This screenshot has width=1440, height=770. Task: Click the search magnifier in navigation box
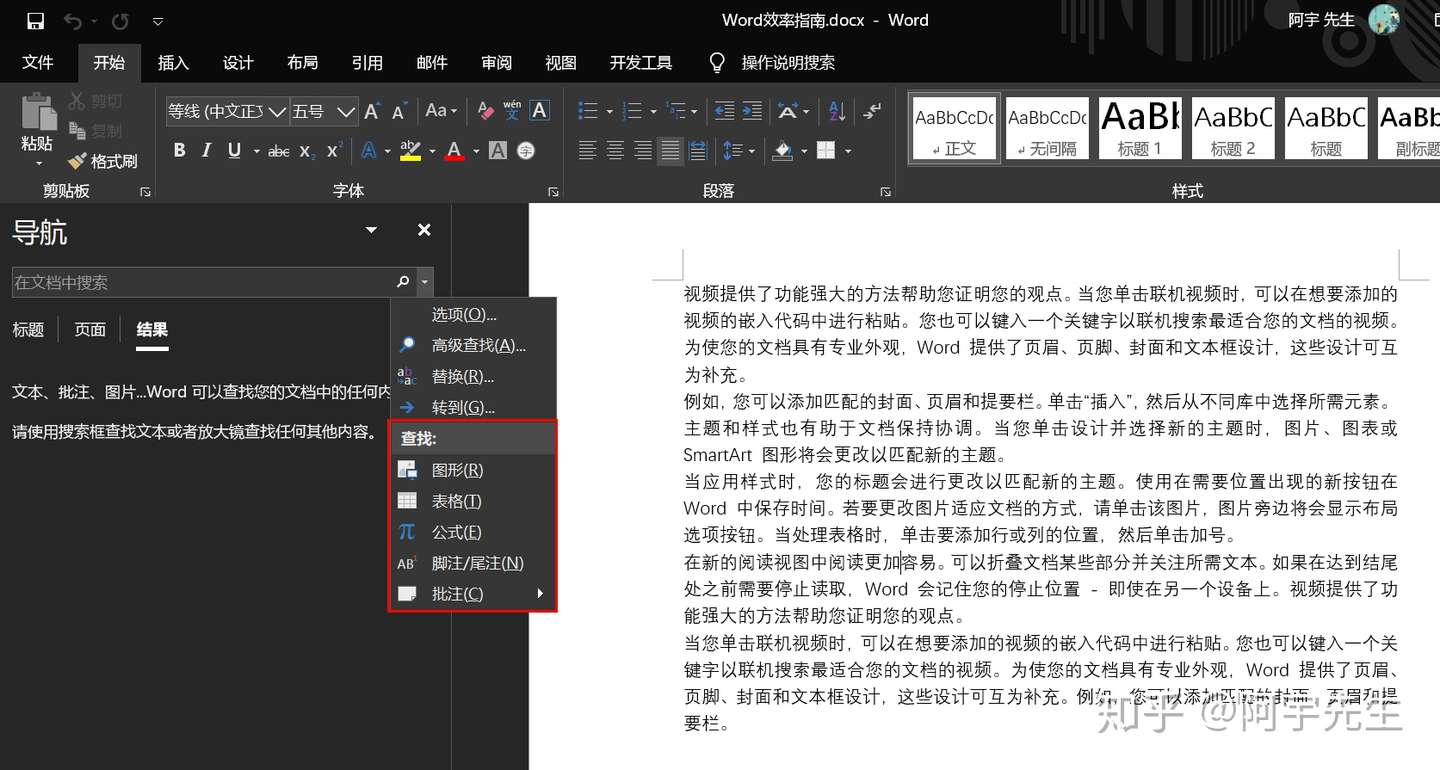click(x=403, y=282)
